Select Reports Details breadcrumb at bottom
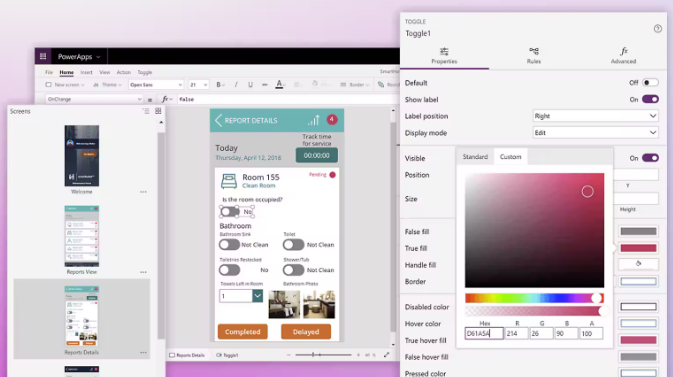 (x=187, y=355)
